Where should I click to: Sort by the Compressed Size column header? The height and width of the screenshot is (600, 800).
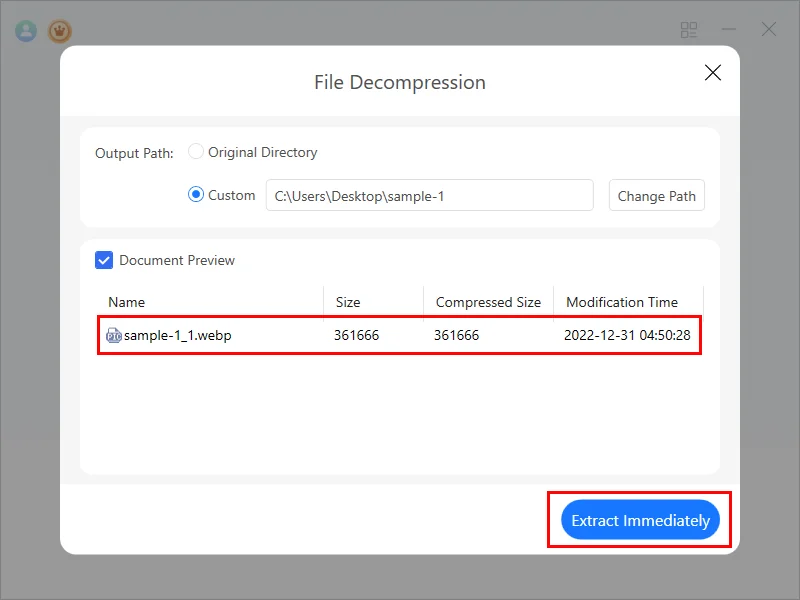coord(488,302)
